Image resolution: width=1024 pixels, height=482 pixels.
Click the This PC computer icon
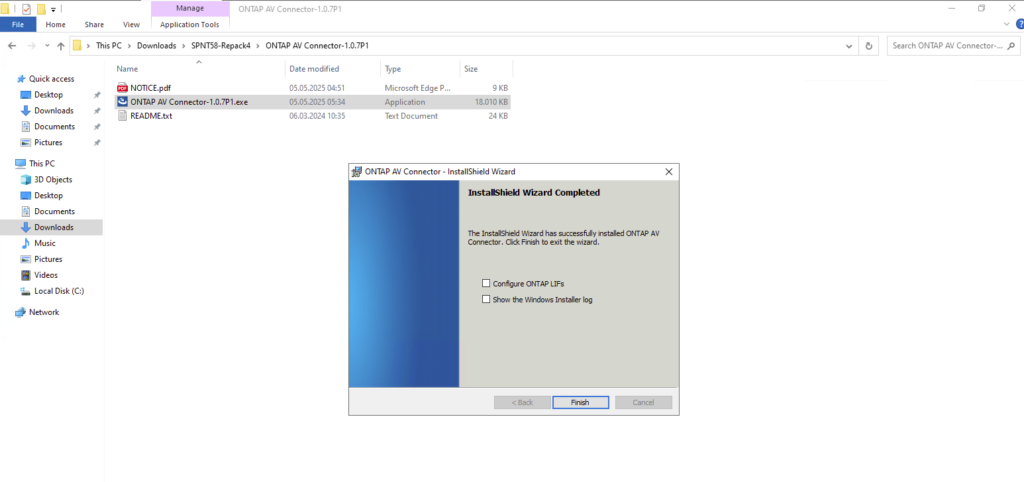[x=20, y=163]
